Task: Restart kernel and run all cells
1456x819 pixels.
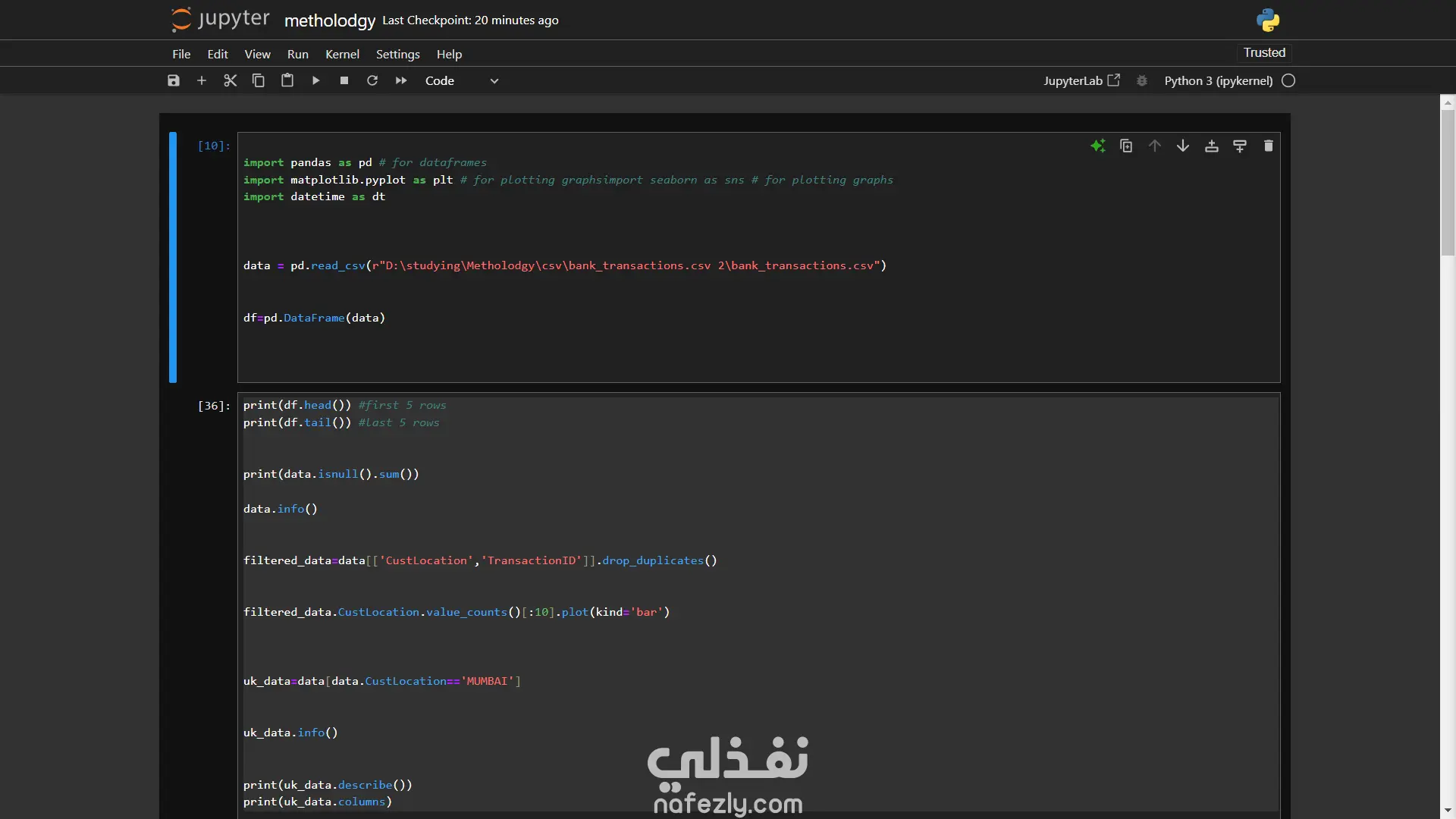Action: pos(401,80)
